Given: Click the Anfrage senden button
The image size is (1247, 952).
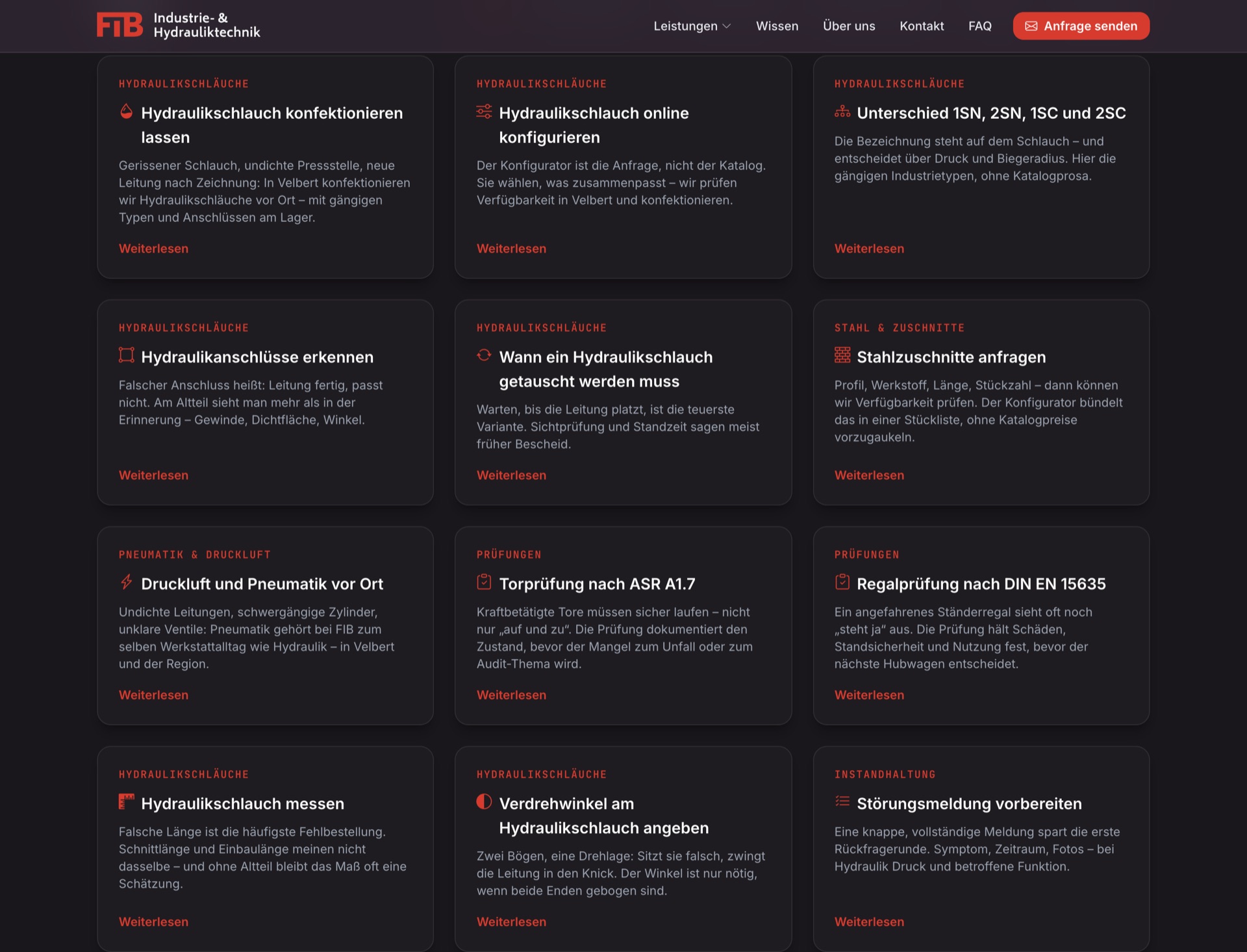Looking at the screenshot, I should (1081, 26).
